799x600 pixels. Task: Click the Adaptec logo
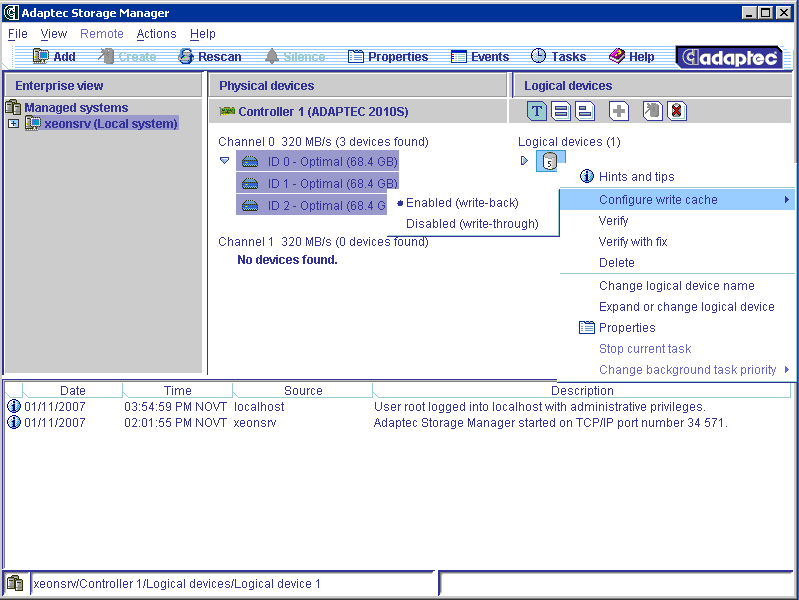729,57
